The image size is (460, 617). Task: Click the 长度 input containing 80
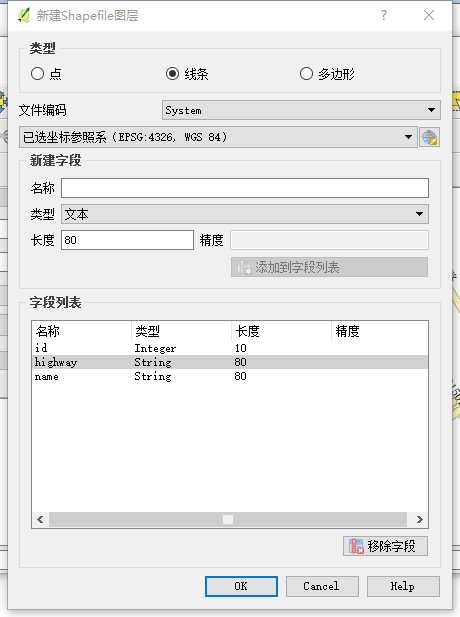(127, 240)
